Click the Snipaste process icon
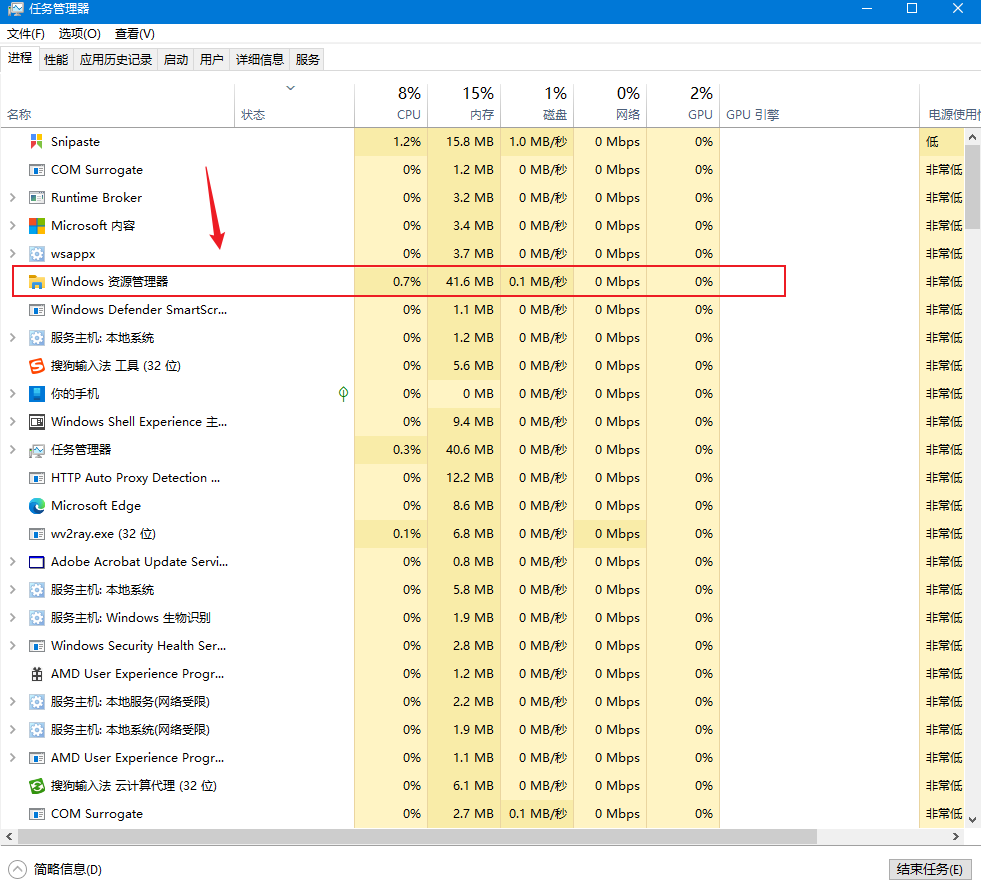981x894 pixels. [37, 141]
